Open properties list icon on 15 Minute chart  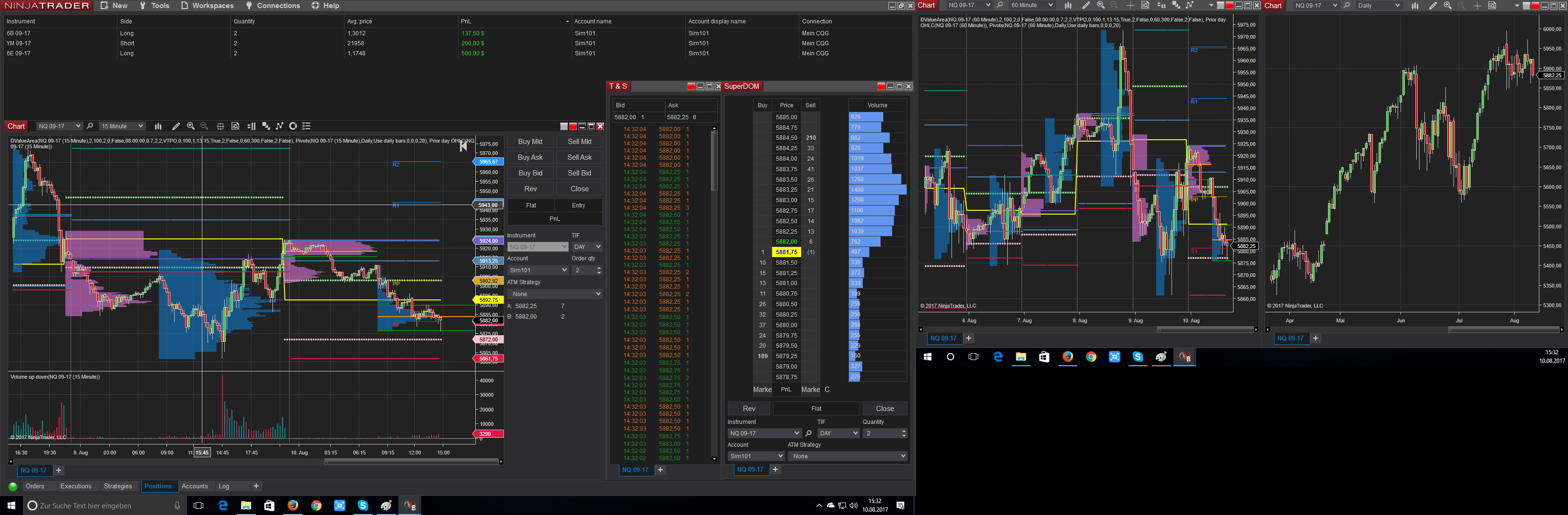click(307, 126)
